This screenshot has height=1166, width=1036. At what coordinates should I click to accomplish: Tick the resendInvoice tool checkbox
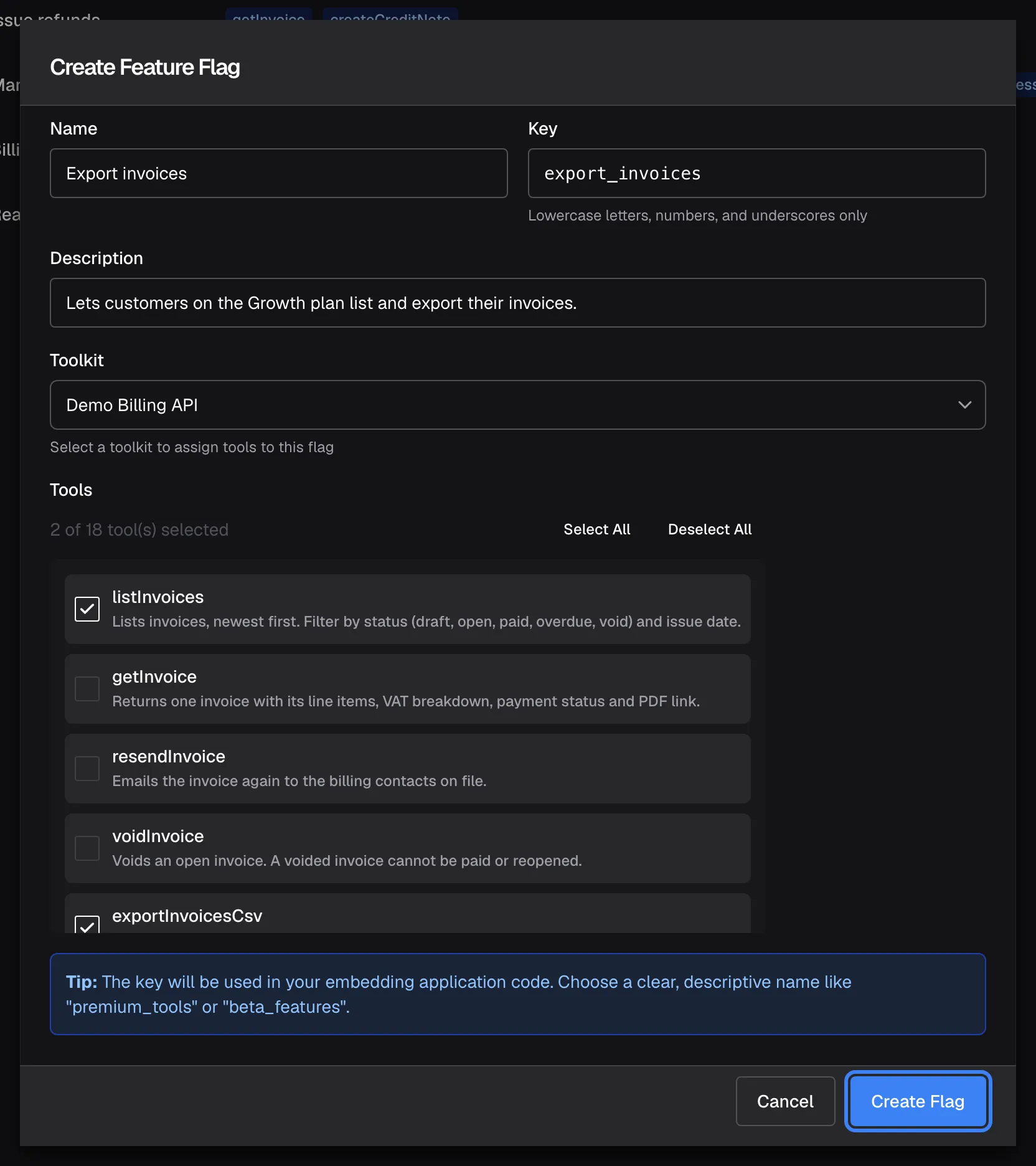[87, 769]
